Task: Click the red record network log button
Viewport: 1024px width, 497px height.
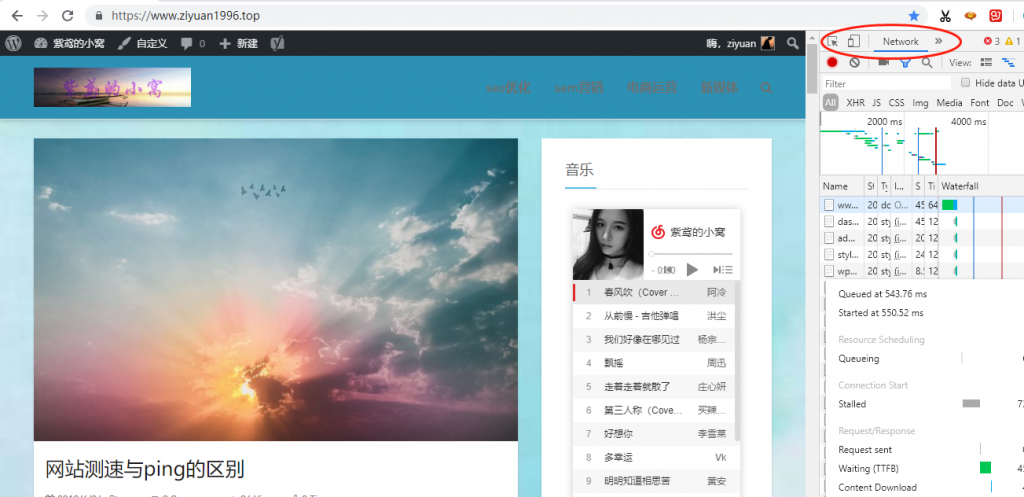Action: [x=832, y=63]
